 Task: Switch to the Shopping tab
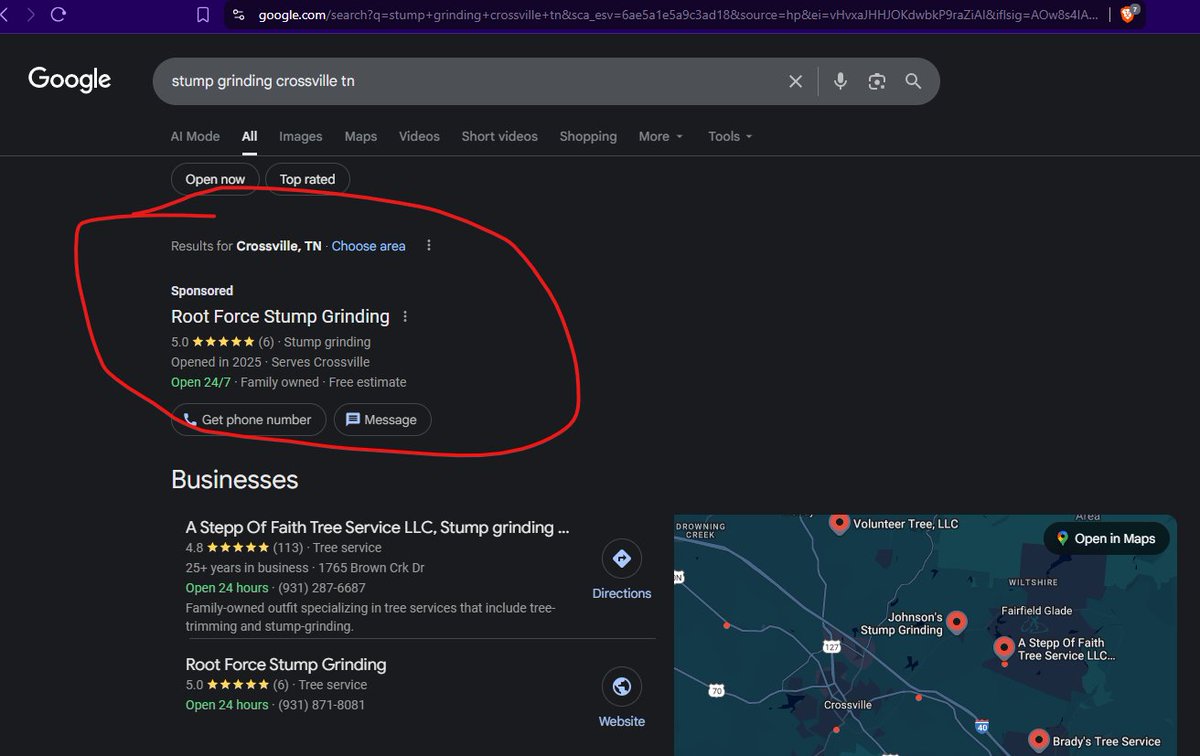tap(588, 136)
